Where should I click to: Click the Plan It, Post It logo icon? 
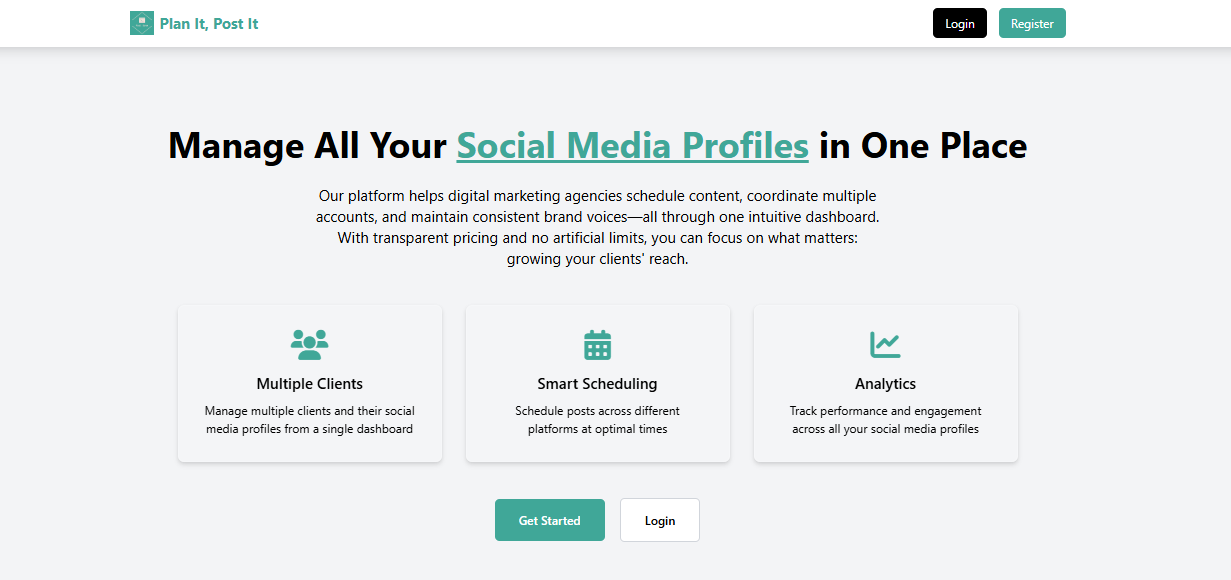pos(142,23)
